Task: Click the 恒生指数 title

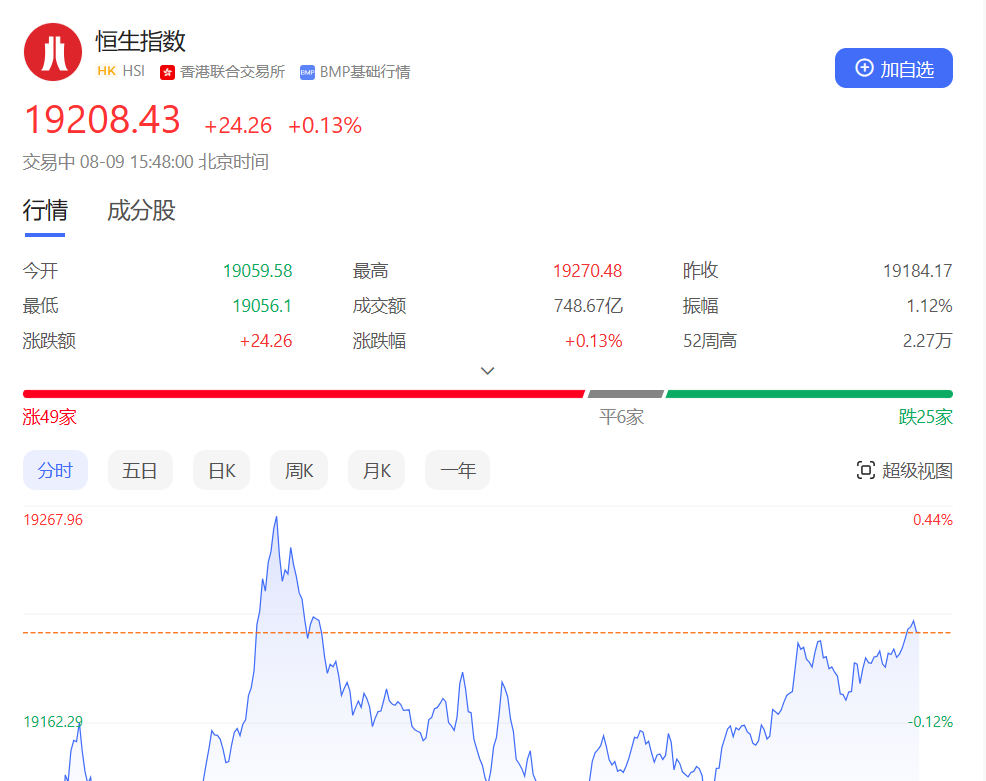Action: coord(141,42)
